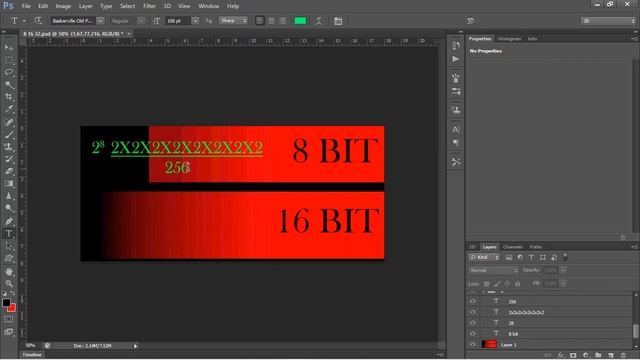Screen dimensions: 640x360
Task: Open Character and Paragraph panels icon
Action: coord(338,21)
